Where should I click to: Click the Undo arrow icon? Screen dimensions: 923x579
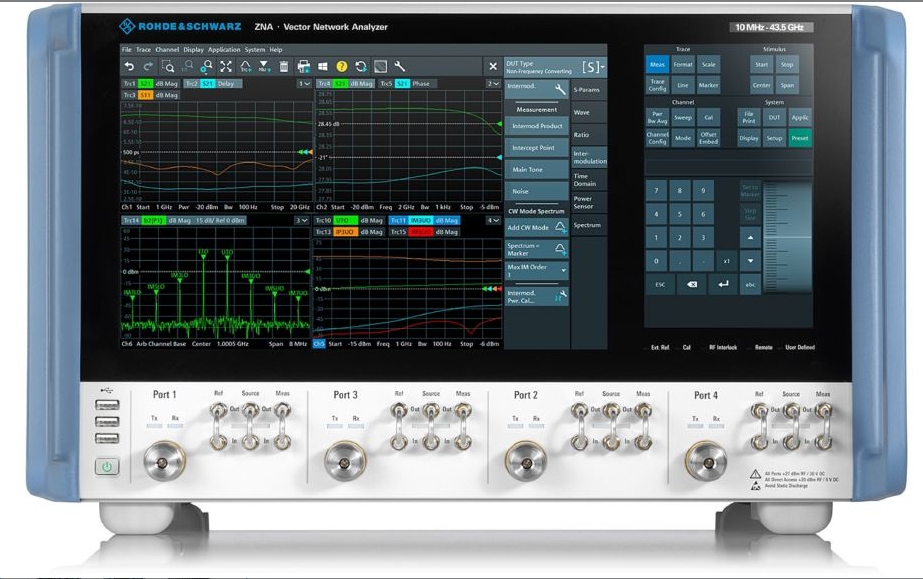131,65
